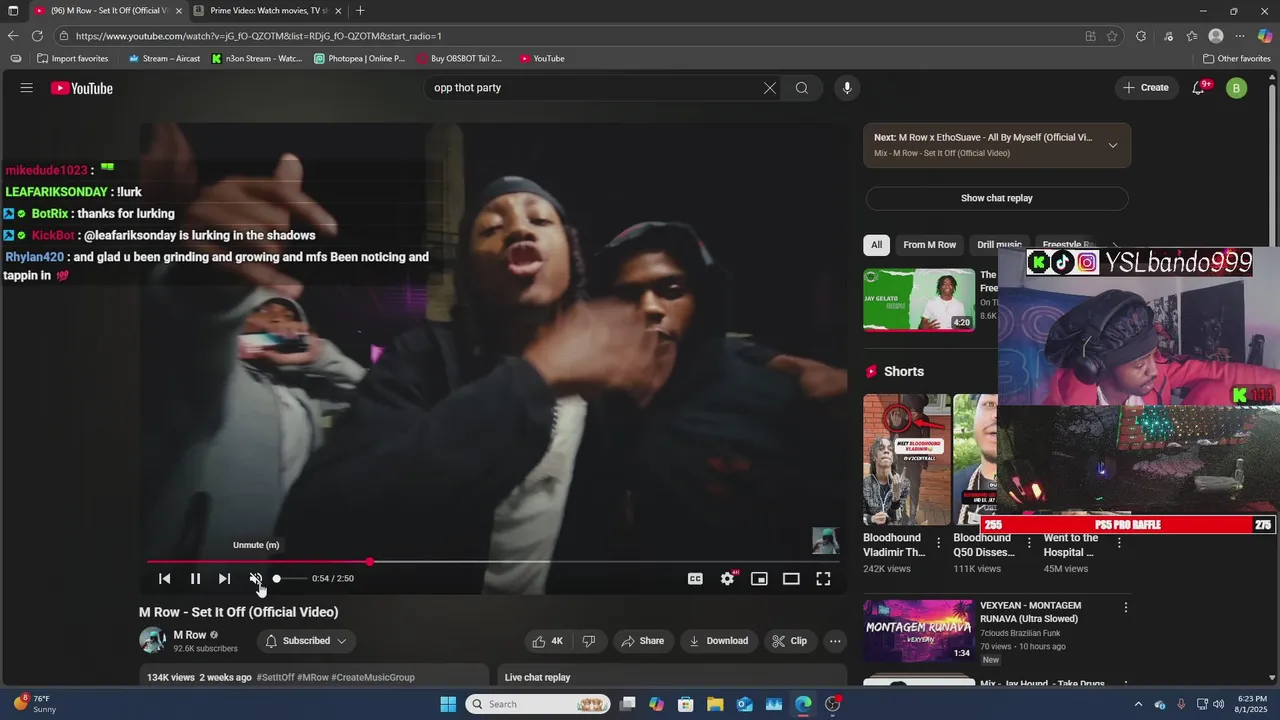Expand the Mix playlist panel chevron
This screenshot has width=1280, height=720.
[x=1113, y=145]
